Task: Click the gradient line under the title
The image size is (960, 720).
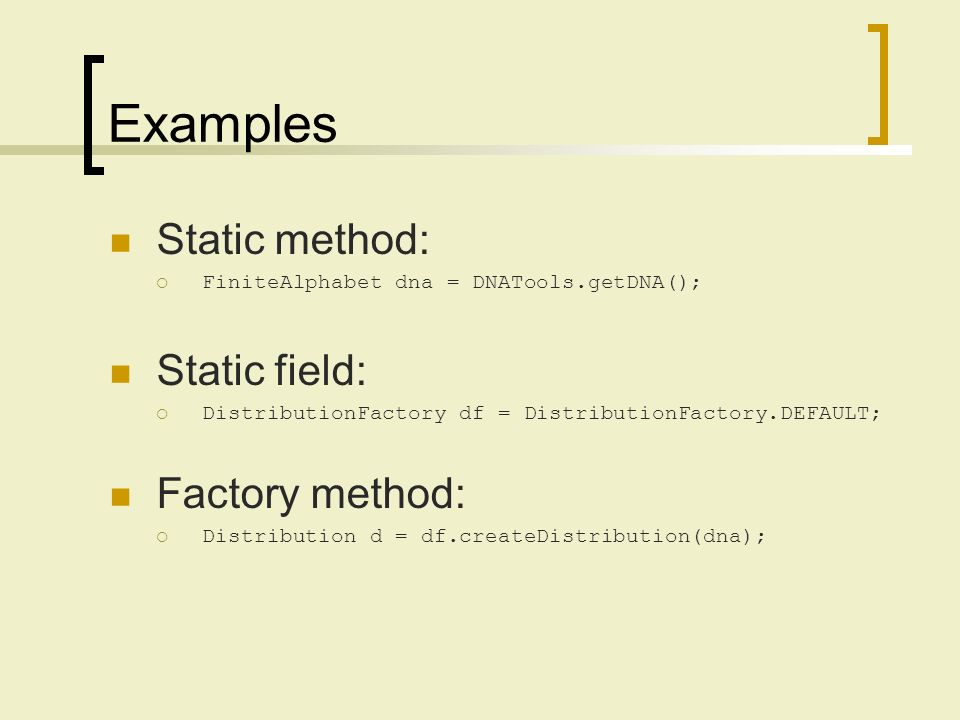Action: tap(456, 150)
